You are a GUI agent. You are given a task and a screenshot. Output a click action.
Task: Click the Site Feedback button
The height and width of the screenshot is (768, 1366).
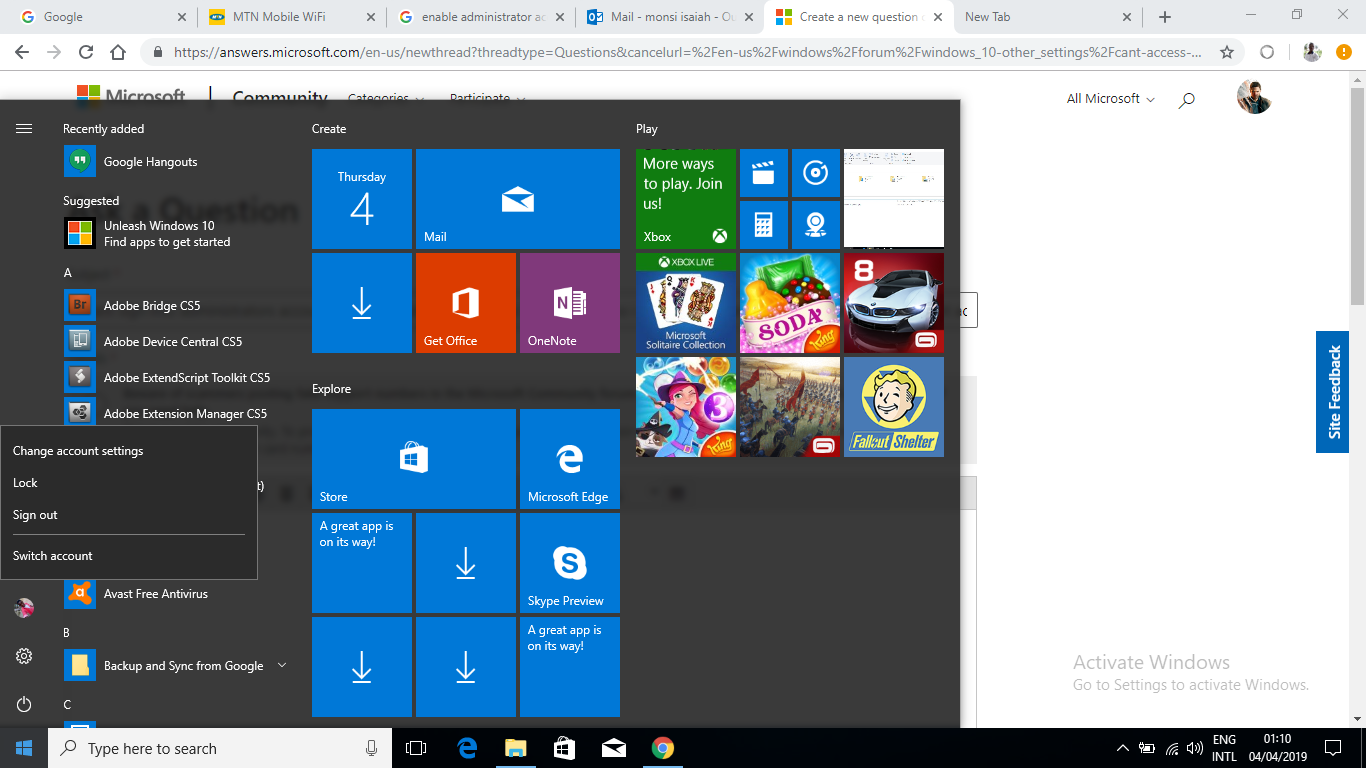1333,392
